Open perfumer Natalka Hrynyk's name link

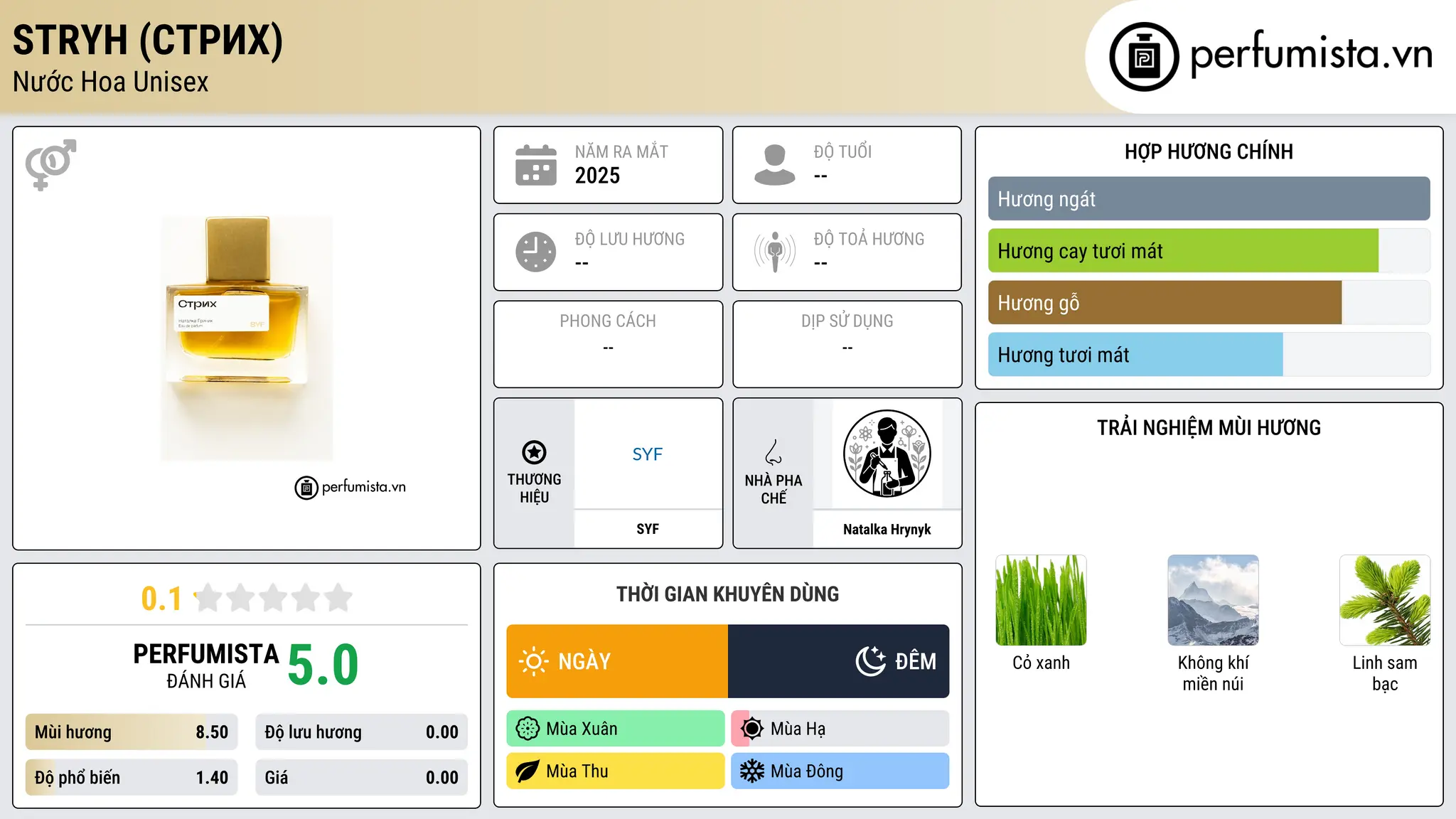(887, 529)
